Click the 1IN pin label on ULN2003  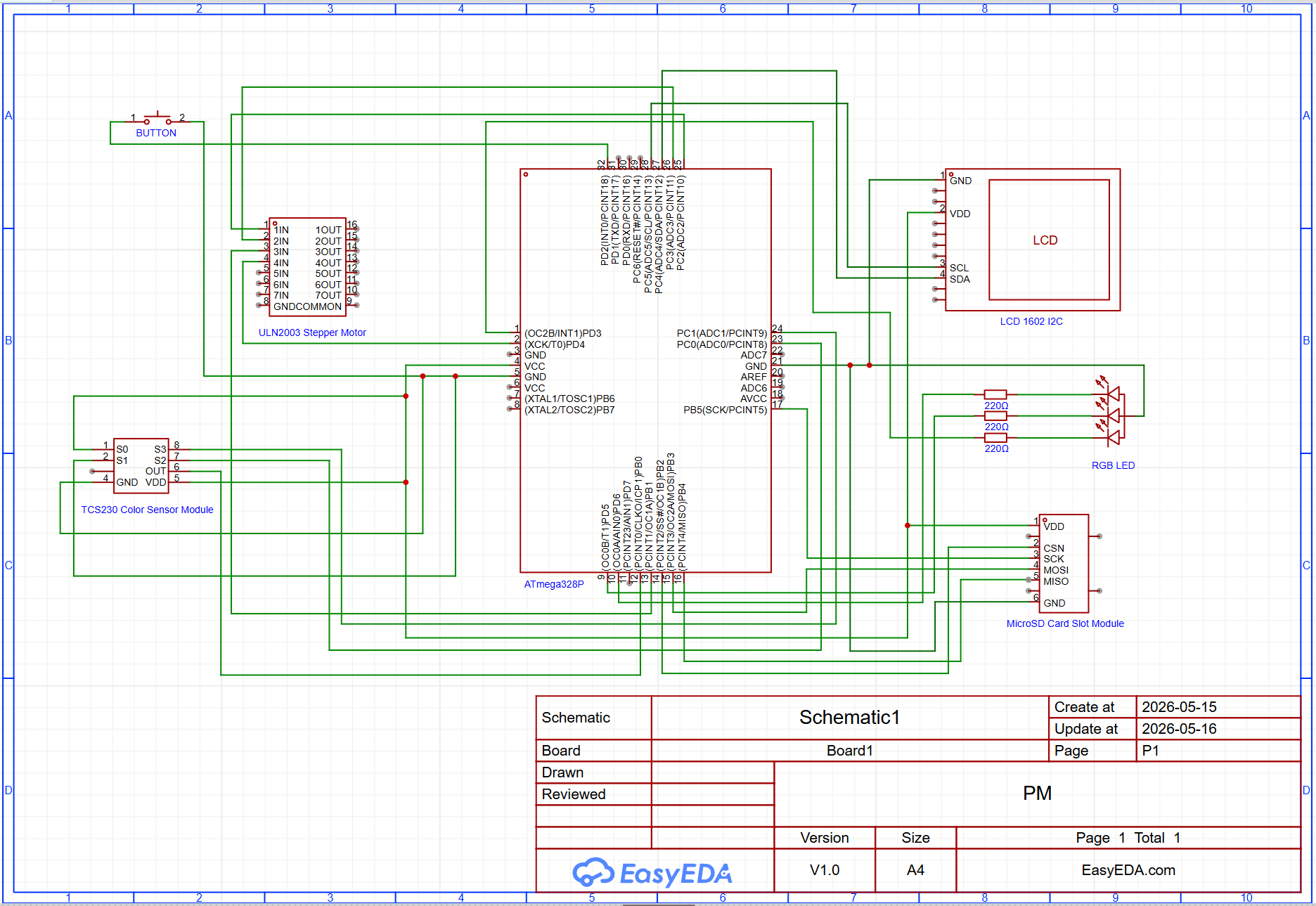(x=281, y=230)
